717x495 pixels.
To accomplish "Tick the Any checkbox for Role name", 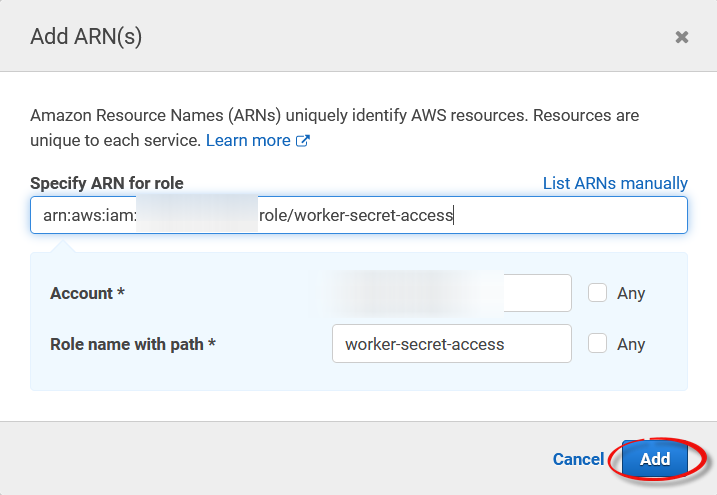I will coord(597,343).
